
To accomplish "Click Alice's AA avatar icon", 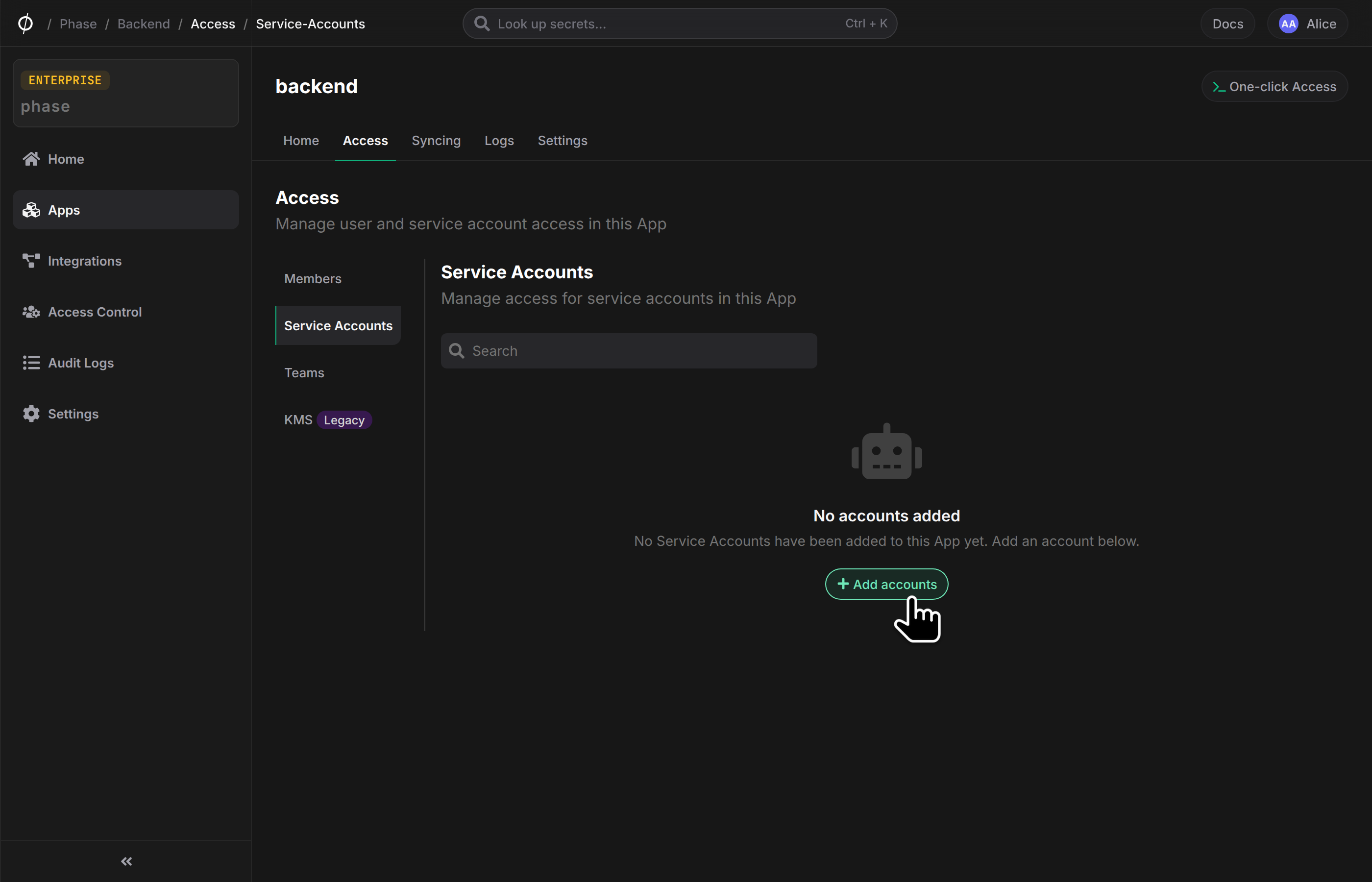I will [1288, 24].
